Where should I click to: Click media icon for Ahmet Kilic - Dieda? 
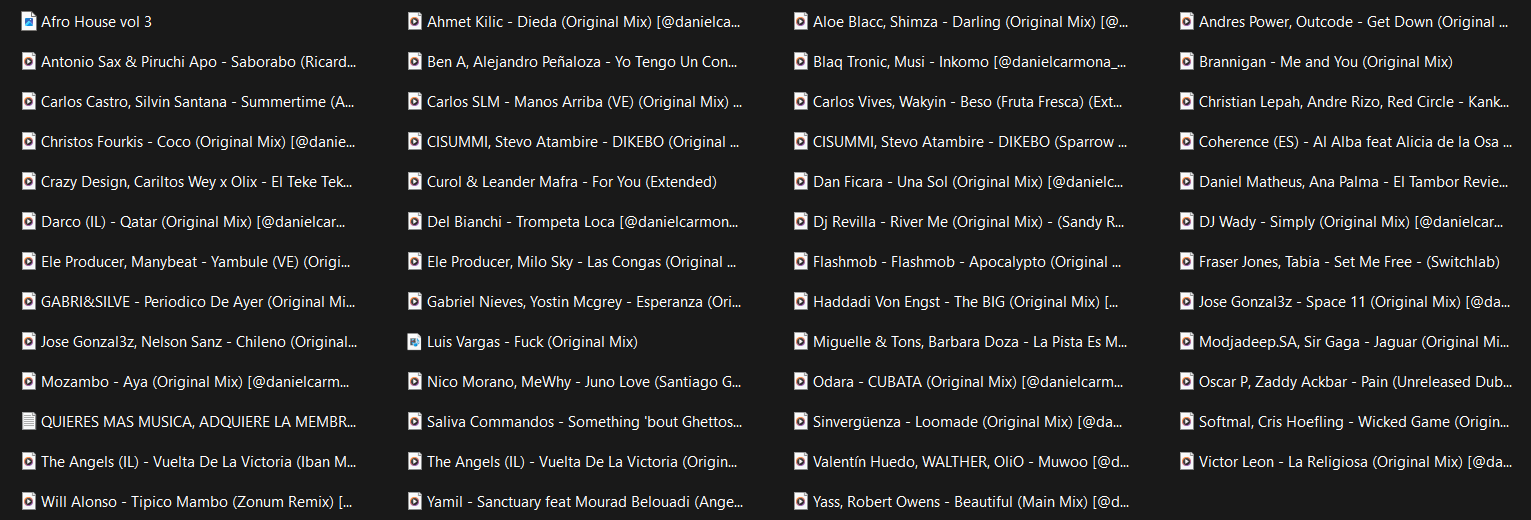coord(415,21)
